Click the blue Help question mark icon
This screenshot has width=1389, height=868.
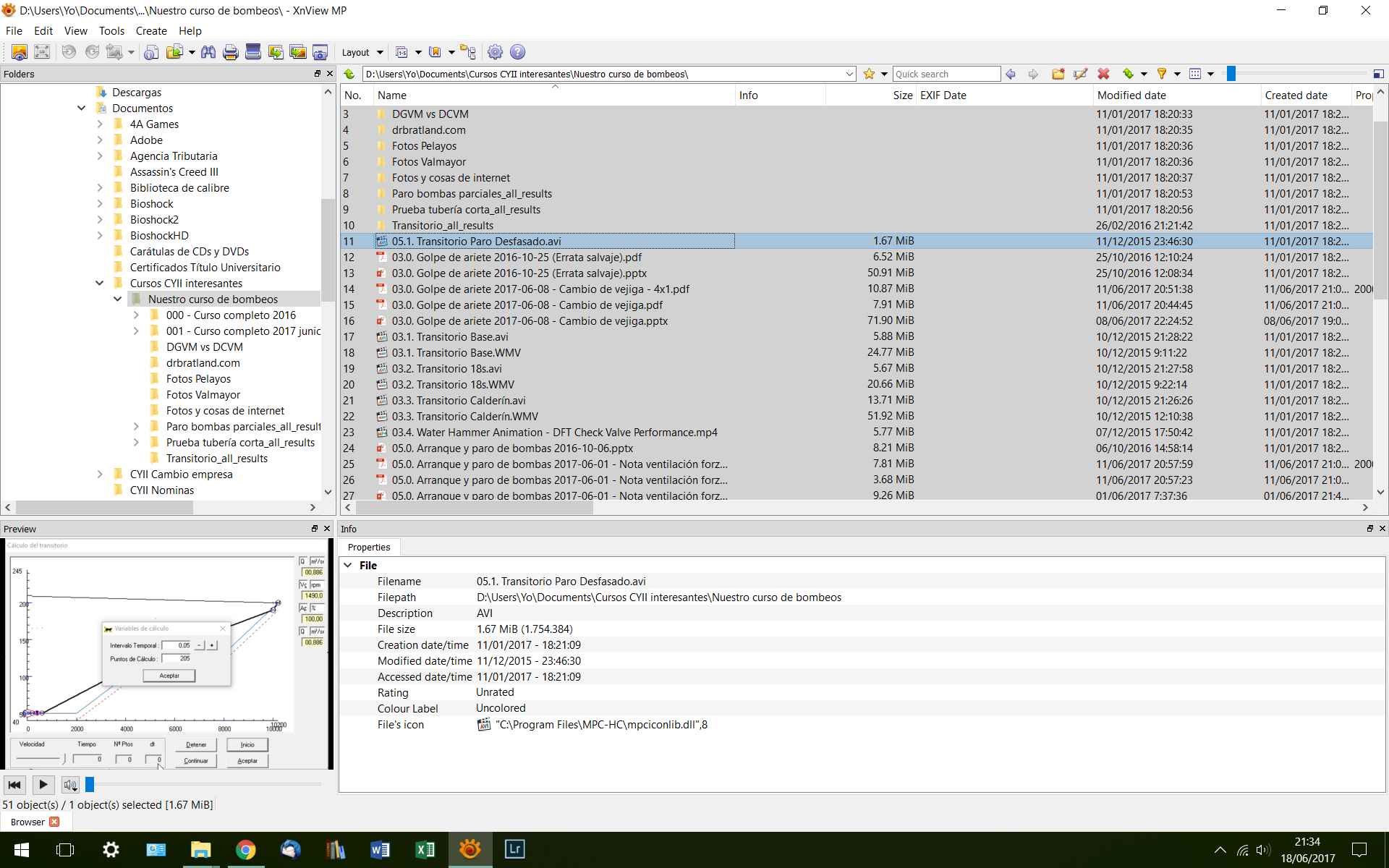click(517, 52)
